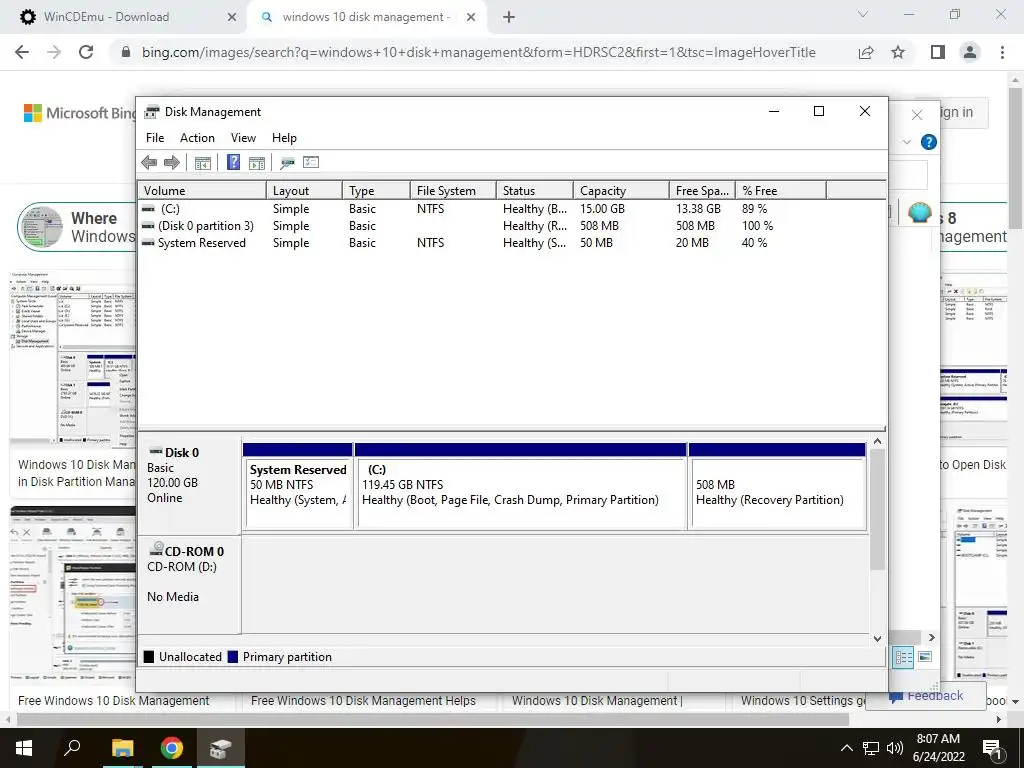
Task: Click the disk pane scroll up arrow
Action: [878, 441]
